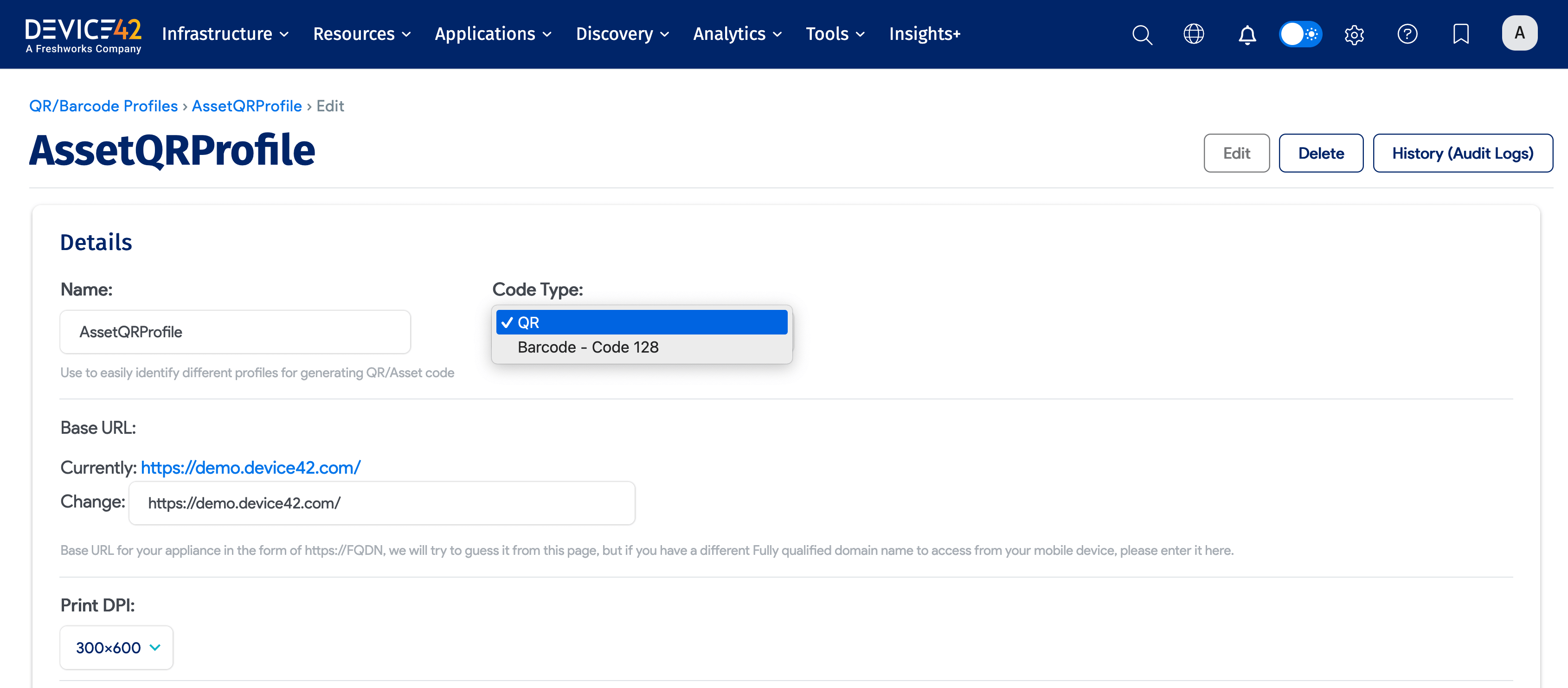Open the Tools menu
The height and width of the screenshot is (688, 1568).
[x=835, y=34]
